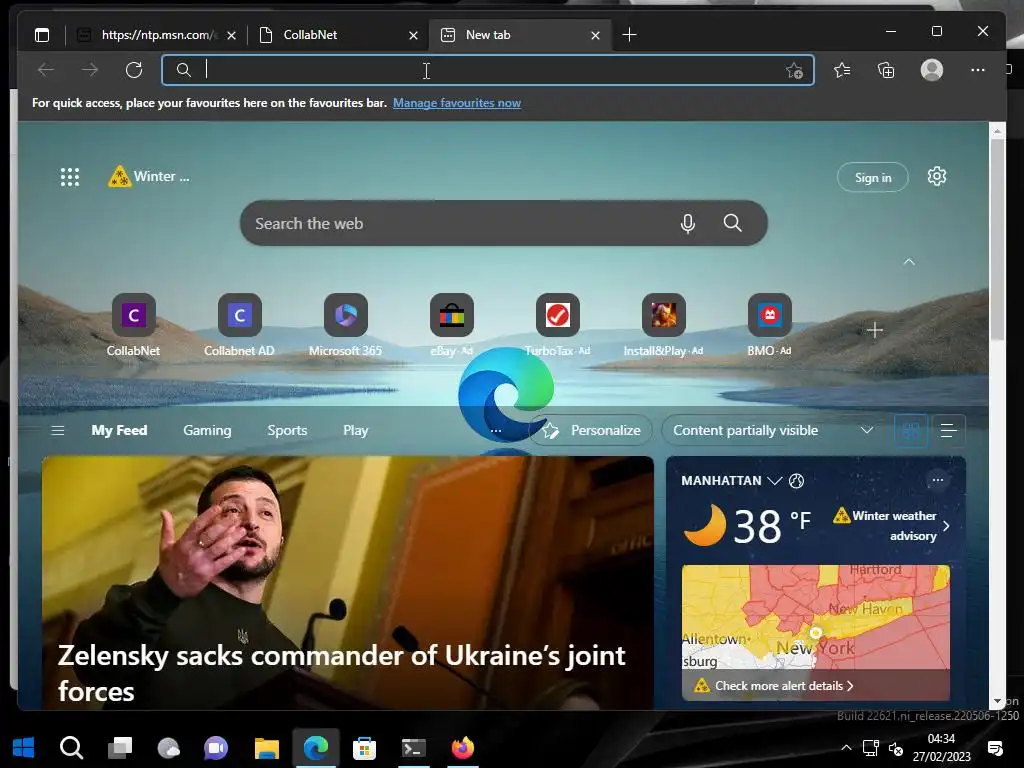Open weather card options menu
1024x768 pixels.
coord(938,480)
